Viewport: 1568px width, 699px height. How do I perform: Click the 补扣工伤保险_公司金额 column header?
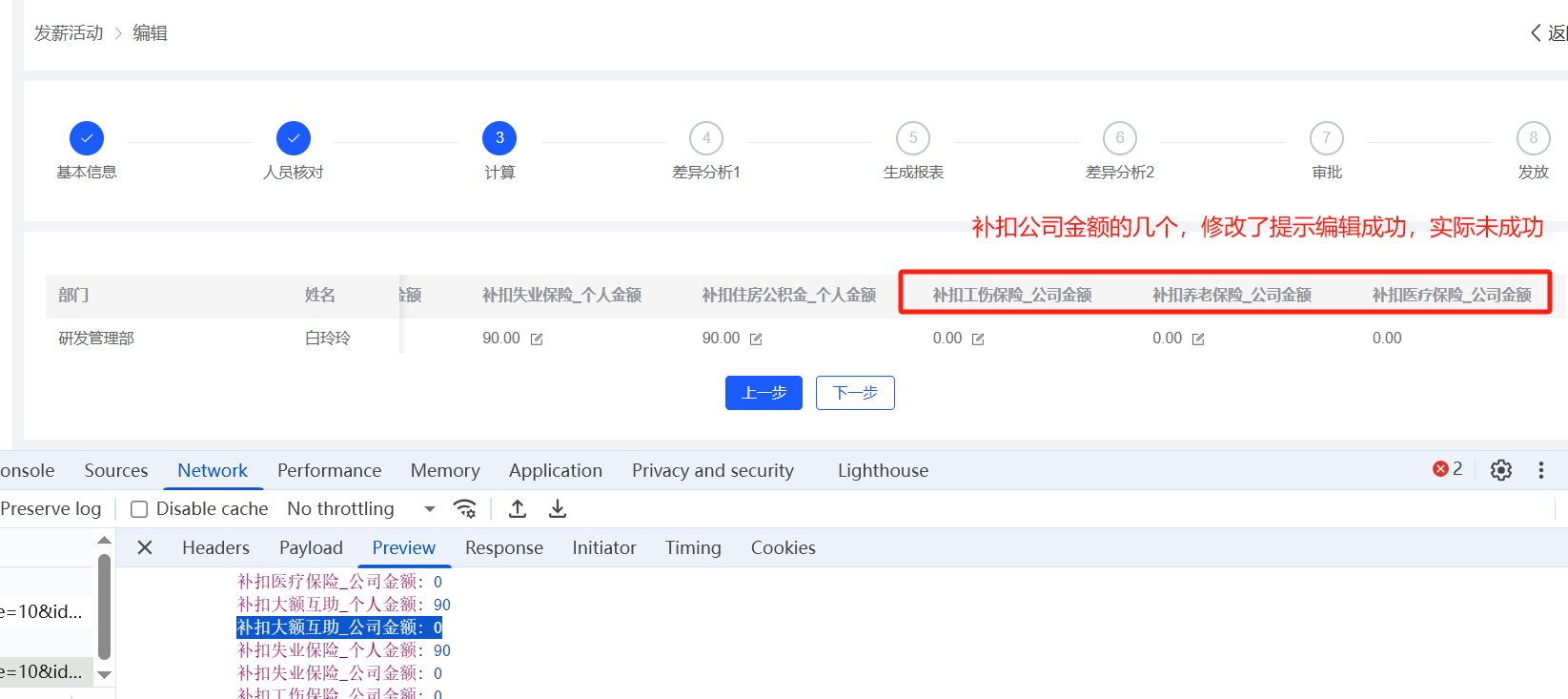coord(1012,296)
